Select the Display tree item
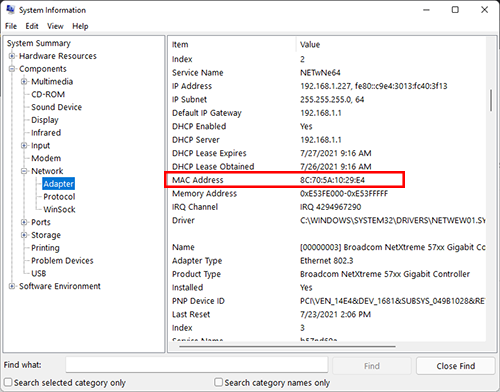The height and width of the screenshot is (392, 500). pyautogui.click(x=45, y=120)
